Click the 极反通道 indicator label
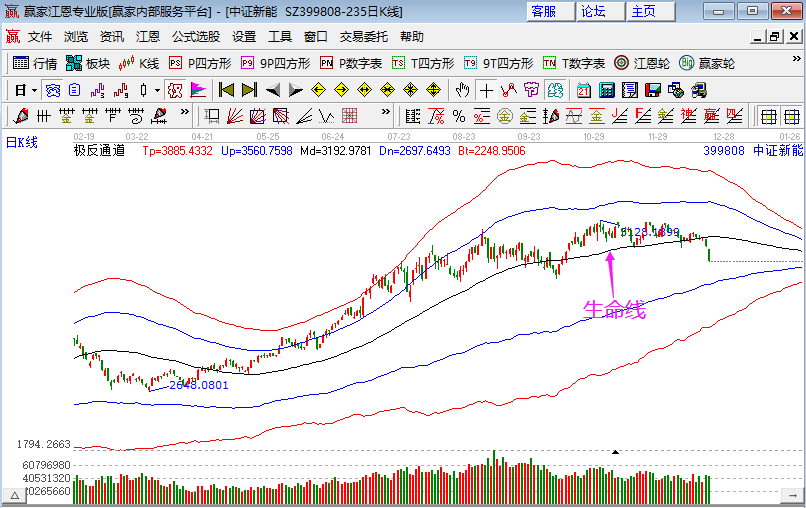 click(99, 151)
